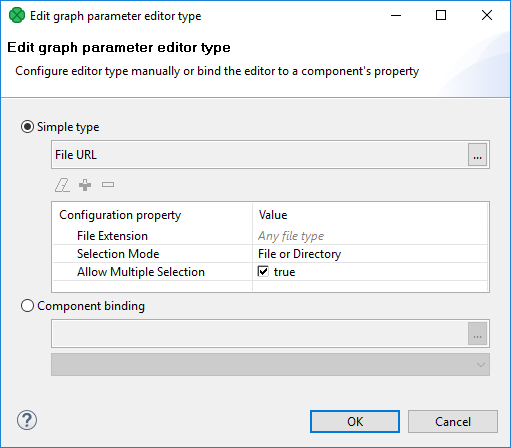
Task: Open the Simple type browse (...) button
Action: [x=477, y=155]
